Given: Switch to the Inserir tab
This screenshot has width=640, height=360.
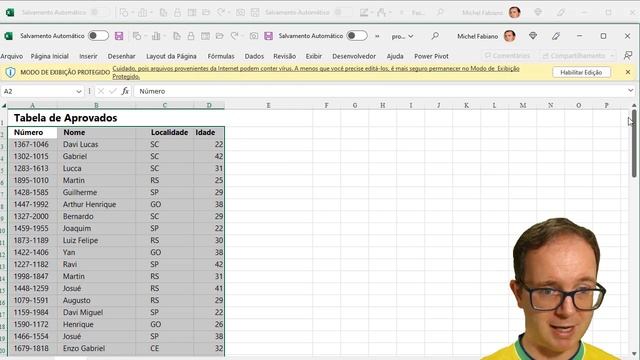Looking at the screenshot, I should tap(88, 56).
